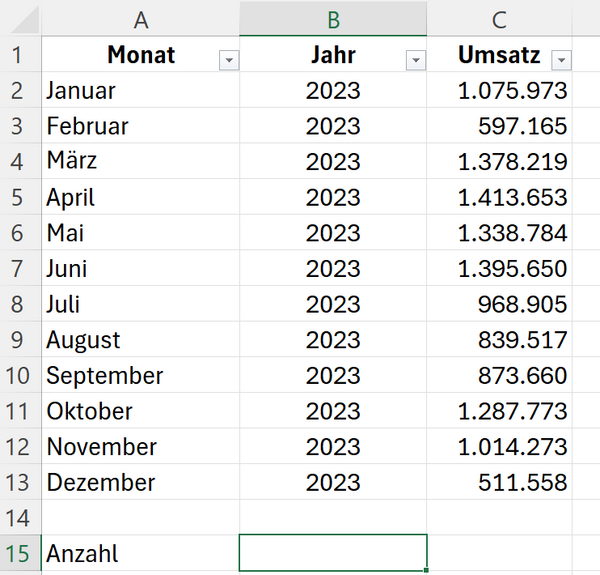Viewport: 600px width, 575px height.
Task: Select row 14 header
Action: (x=17, y=518)
